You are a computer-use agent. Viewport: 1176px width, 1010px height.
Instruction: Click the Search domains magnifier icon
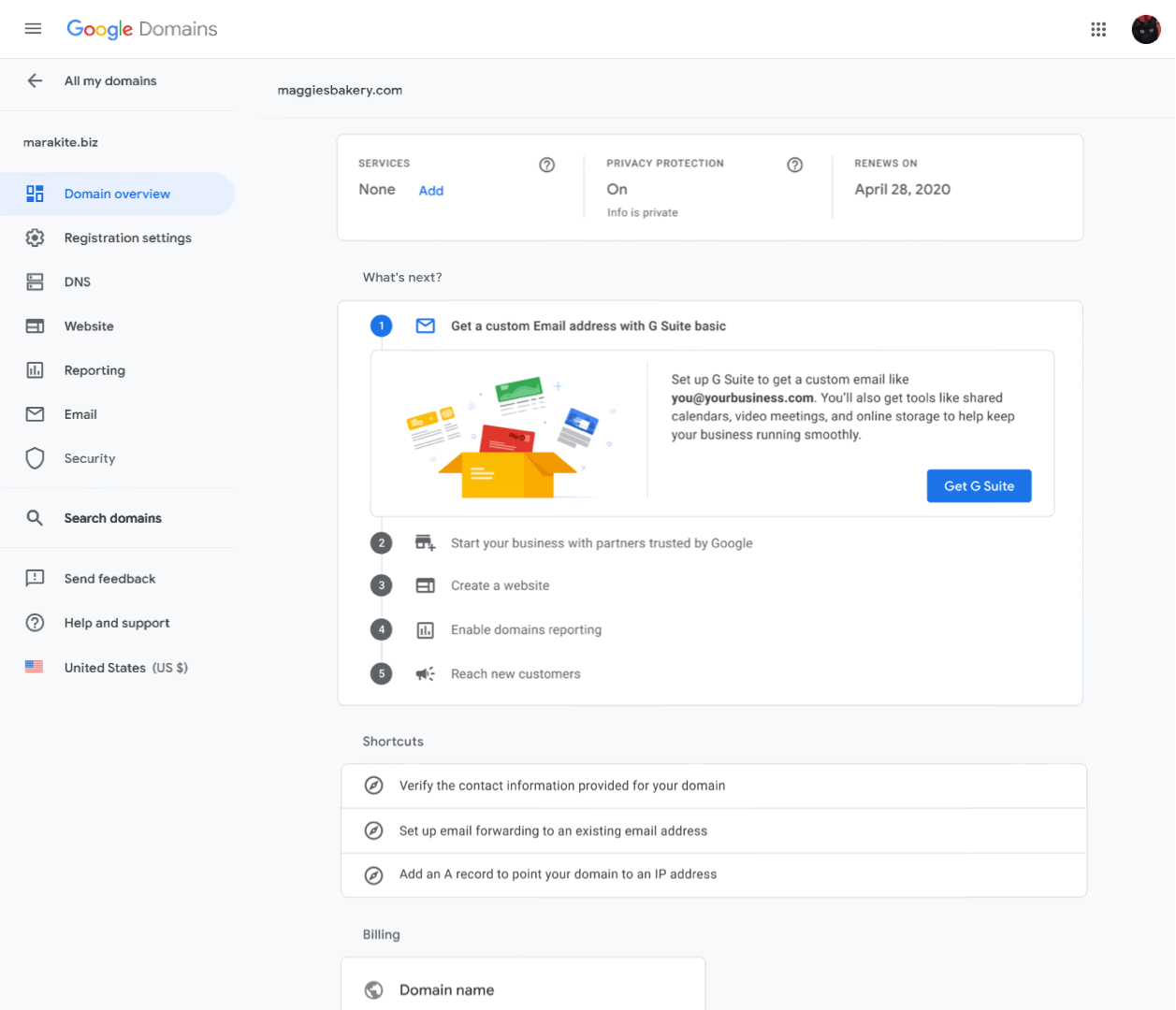tap(35, 518)
